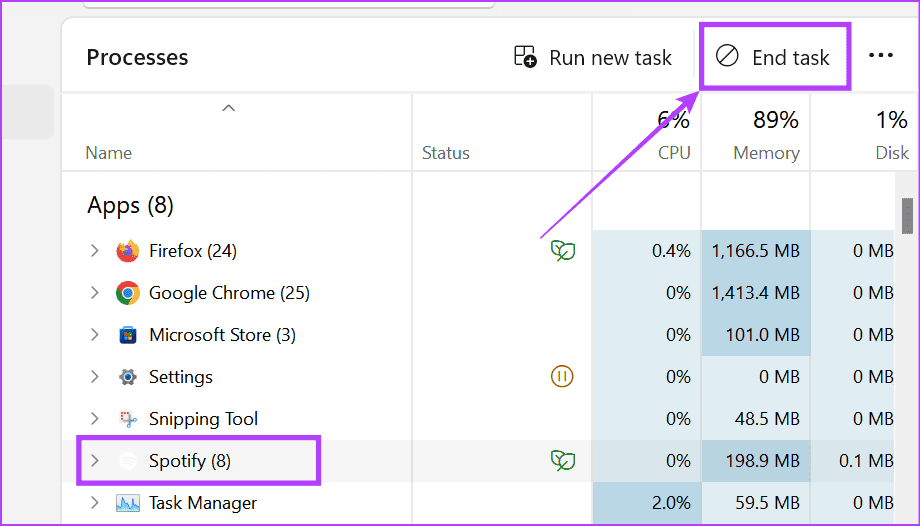
Task: Click the 1,413.4 MB memory cell
Action: [x=756, y=293]
